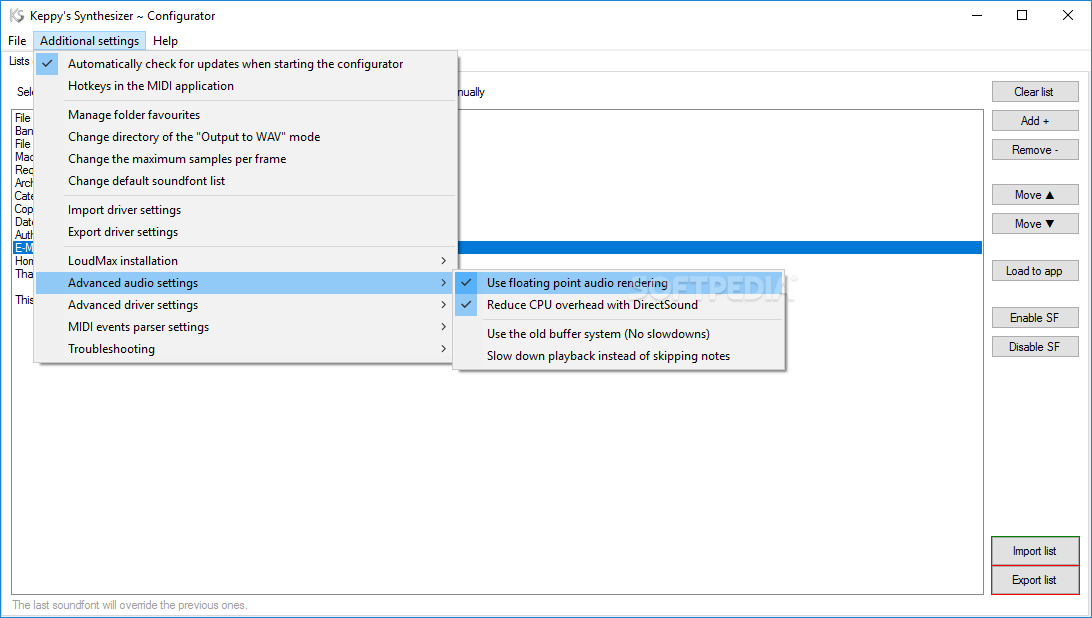Expand the Advanced driver settings submenu
The width and height of the screenshot is (1092, 618).
click(246, 305)
